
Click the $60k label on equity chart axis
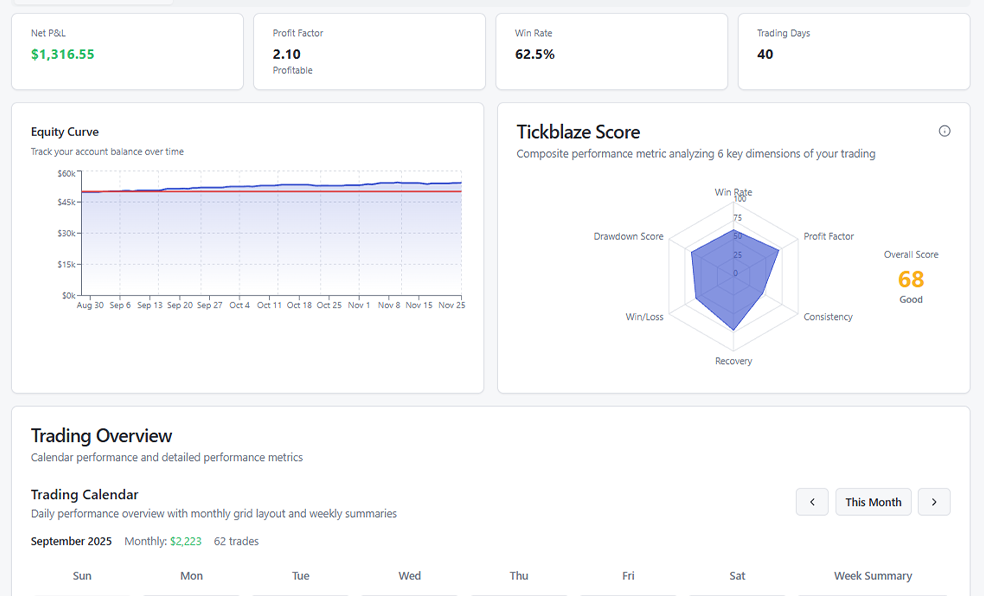[66, 173]
